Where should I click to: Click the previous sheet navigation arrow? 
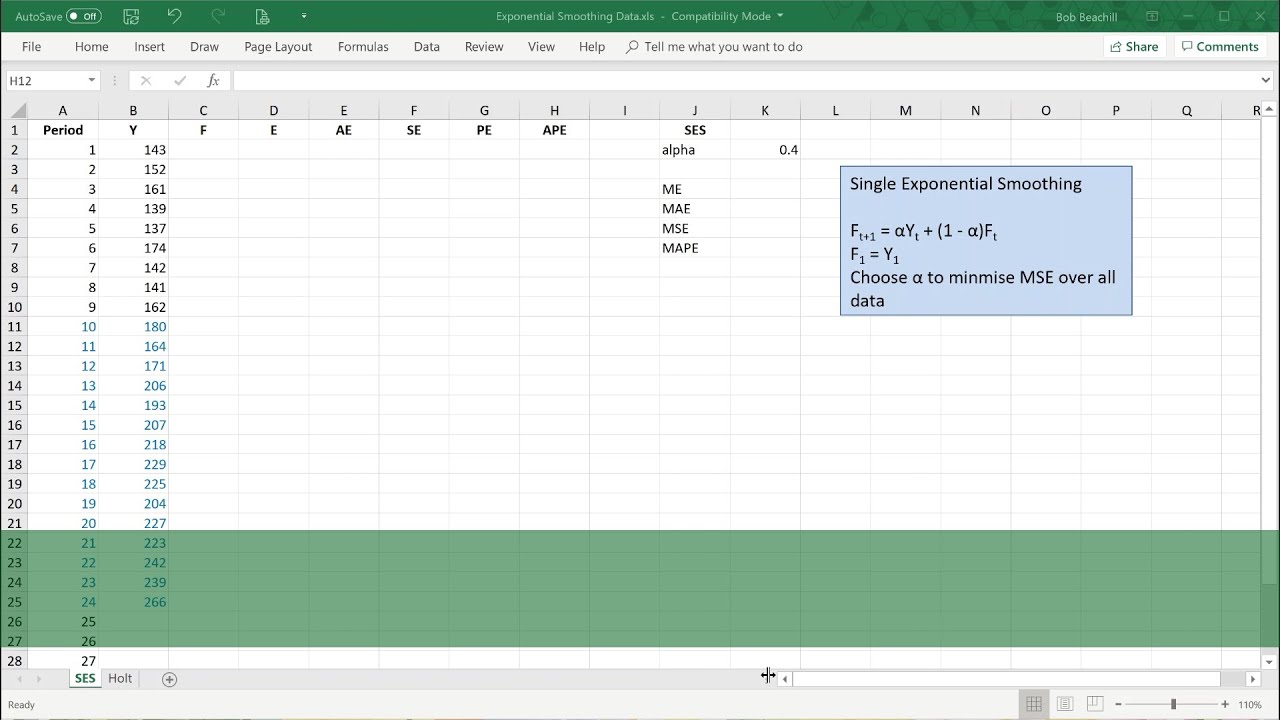(x=18, y=679)
